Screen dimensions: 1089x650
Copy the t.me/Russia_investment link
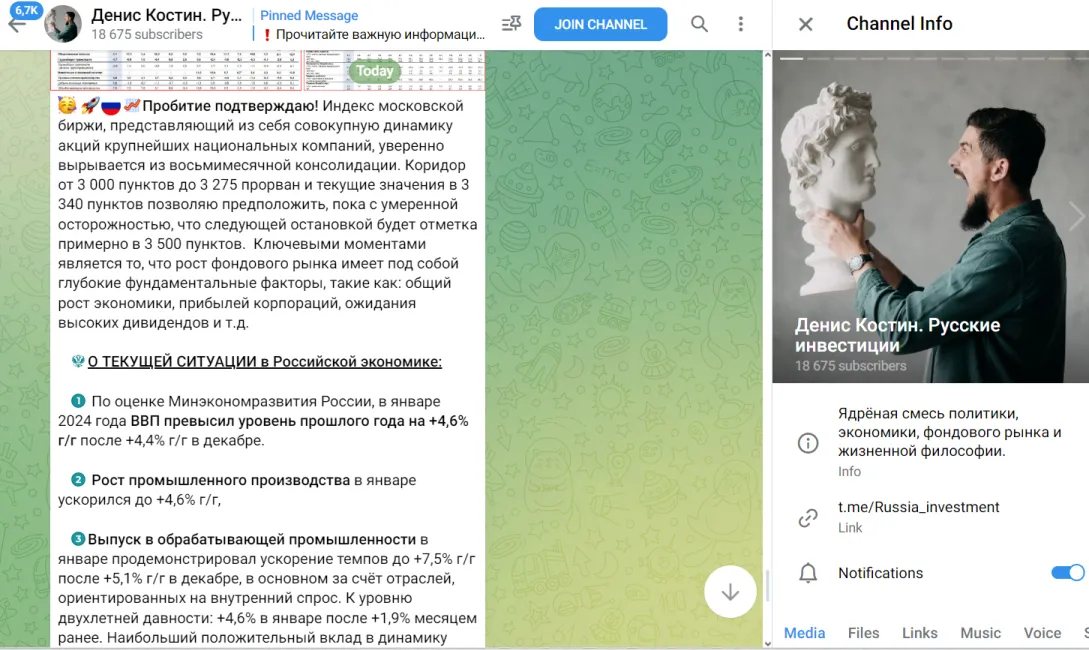pyautogui.click(x=918, y=507)
